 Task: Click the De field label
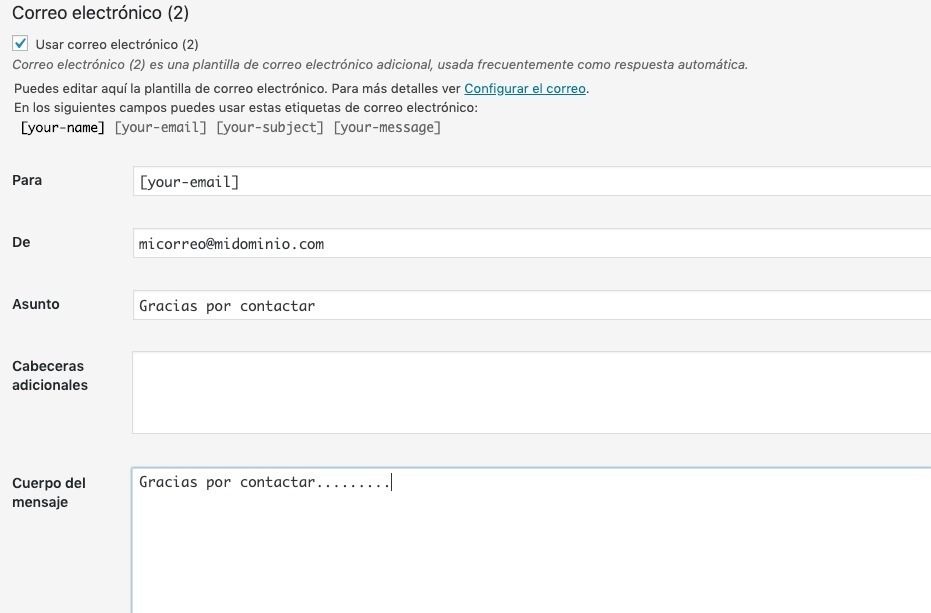click(21, 242)
